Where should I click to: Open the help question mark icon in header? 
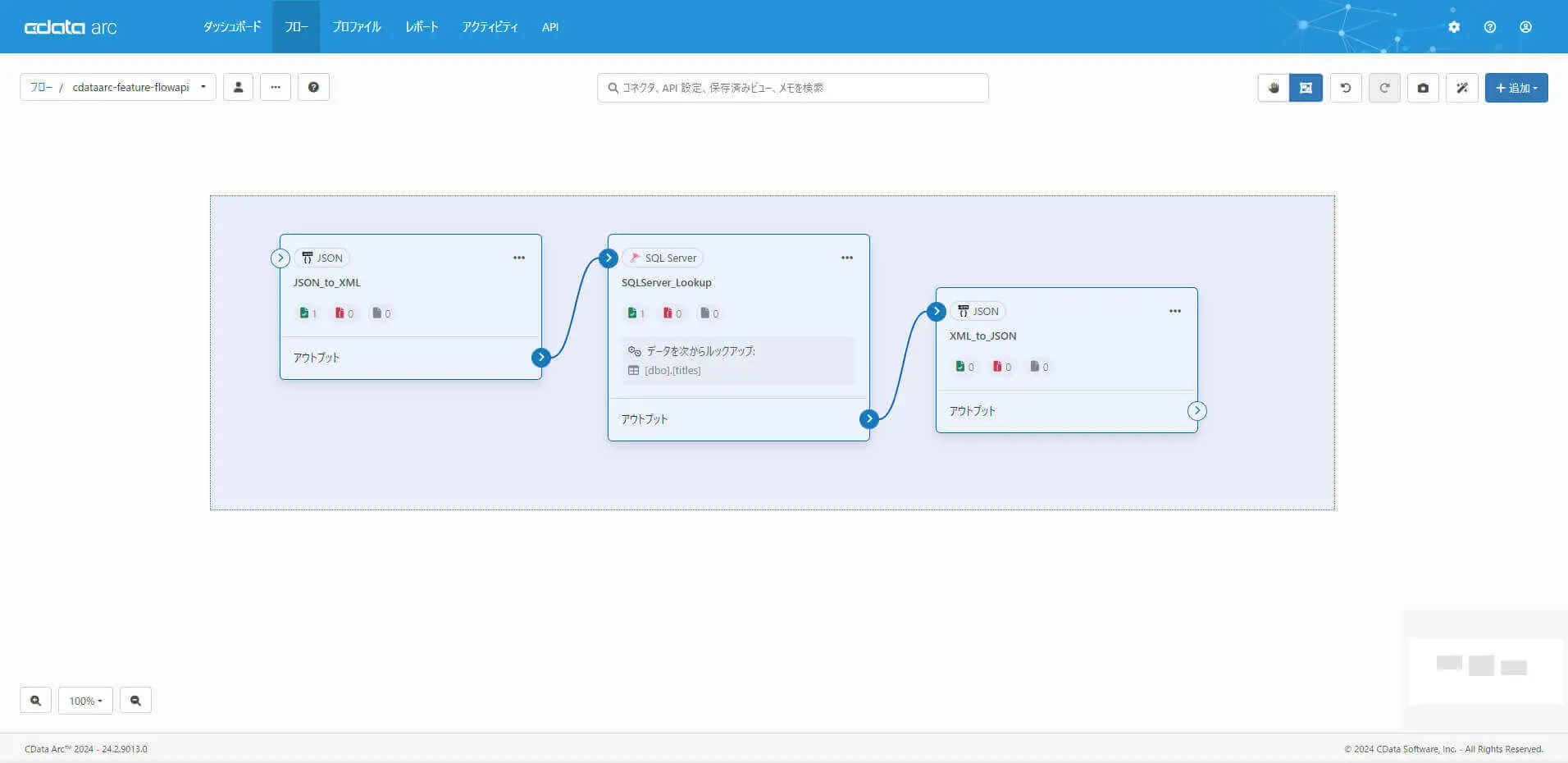coord(1490,27)
